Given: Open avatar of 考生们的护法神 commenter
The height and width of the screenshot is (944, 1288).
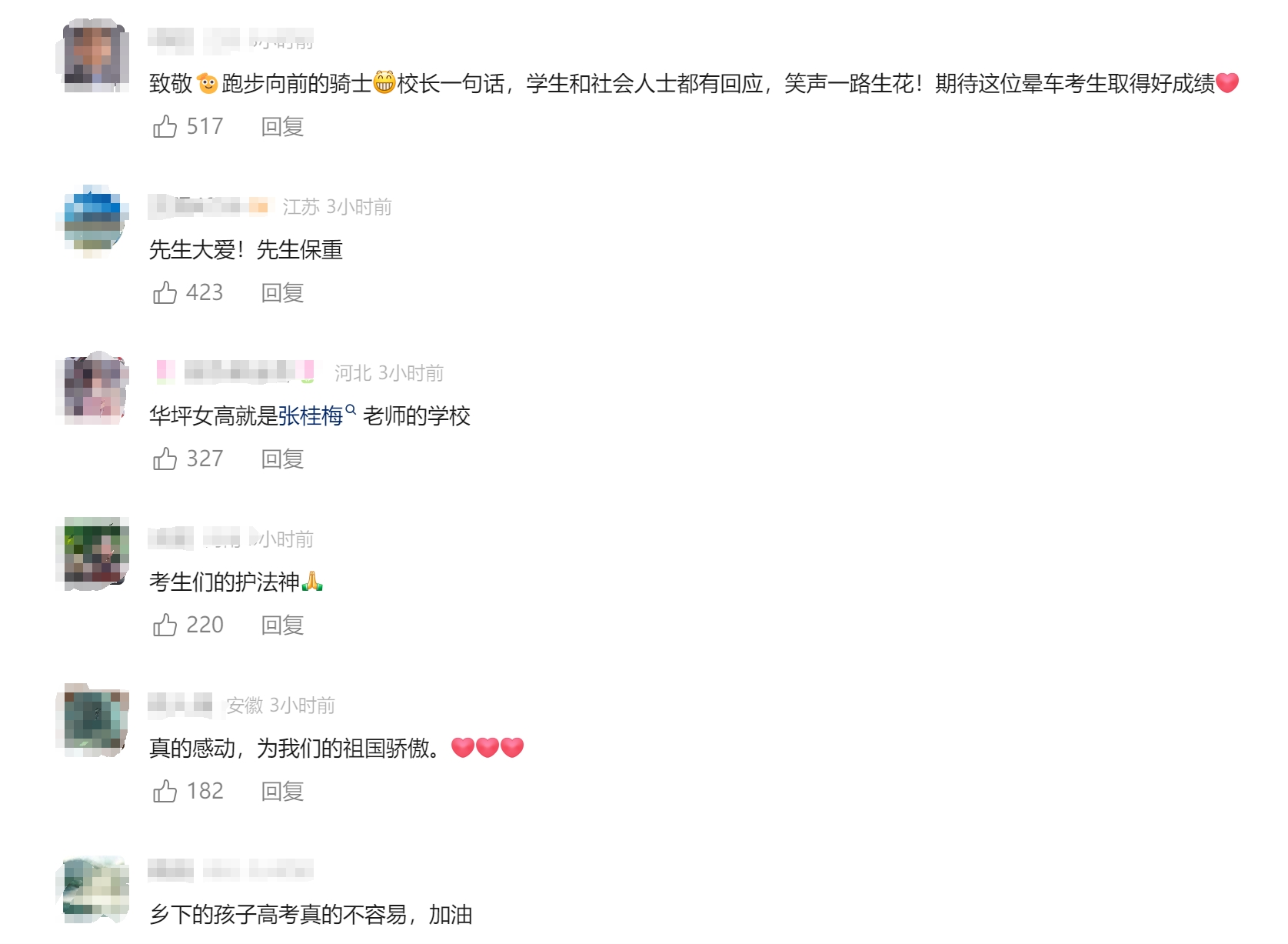Looking at the screenshot, I should click(94, 554).
